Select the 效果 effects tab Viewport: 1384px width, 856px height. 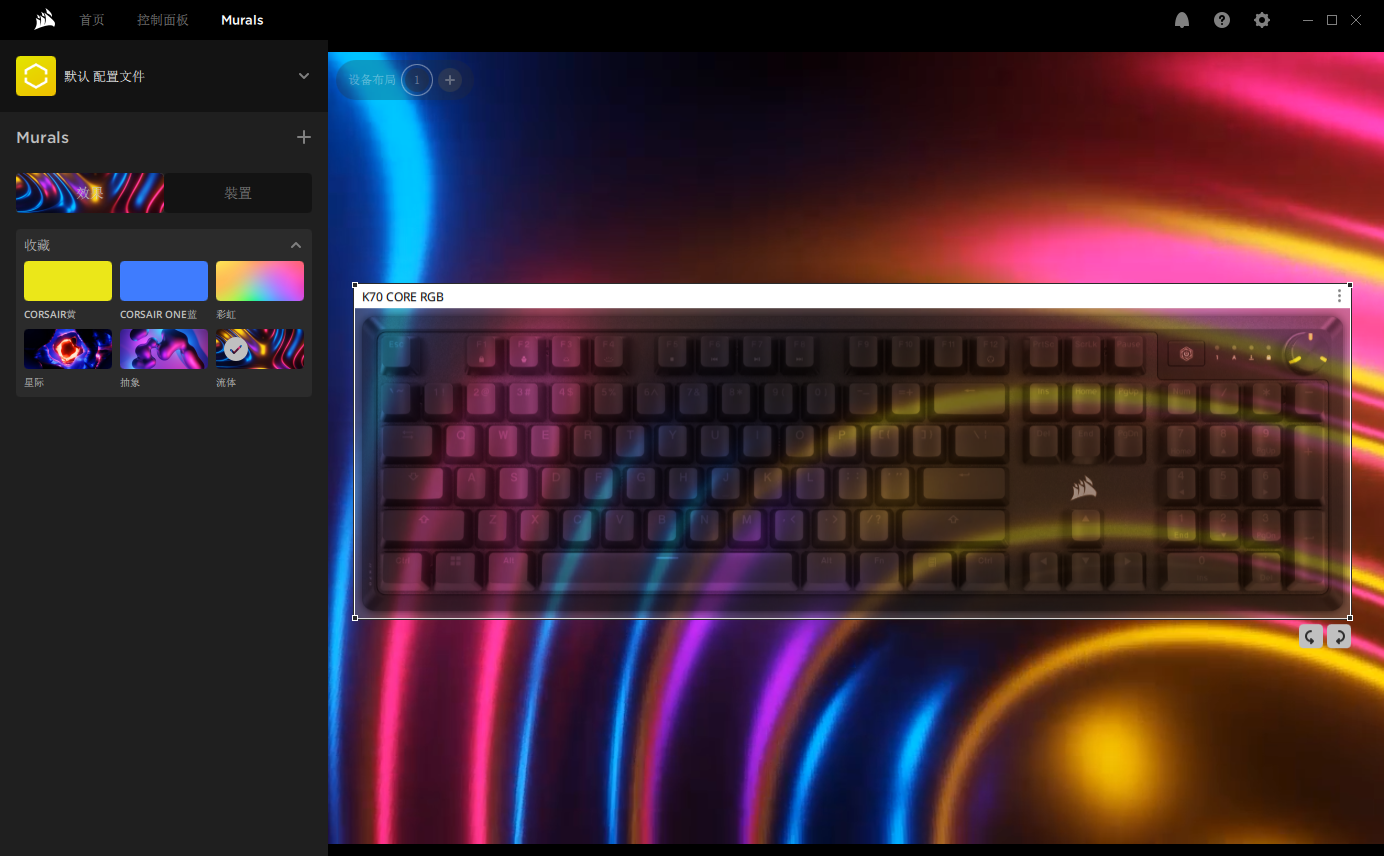pos(90,193)
